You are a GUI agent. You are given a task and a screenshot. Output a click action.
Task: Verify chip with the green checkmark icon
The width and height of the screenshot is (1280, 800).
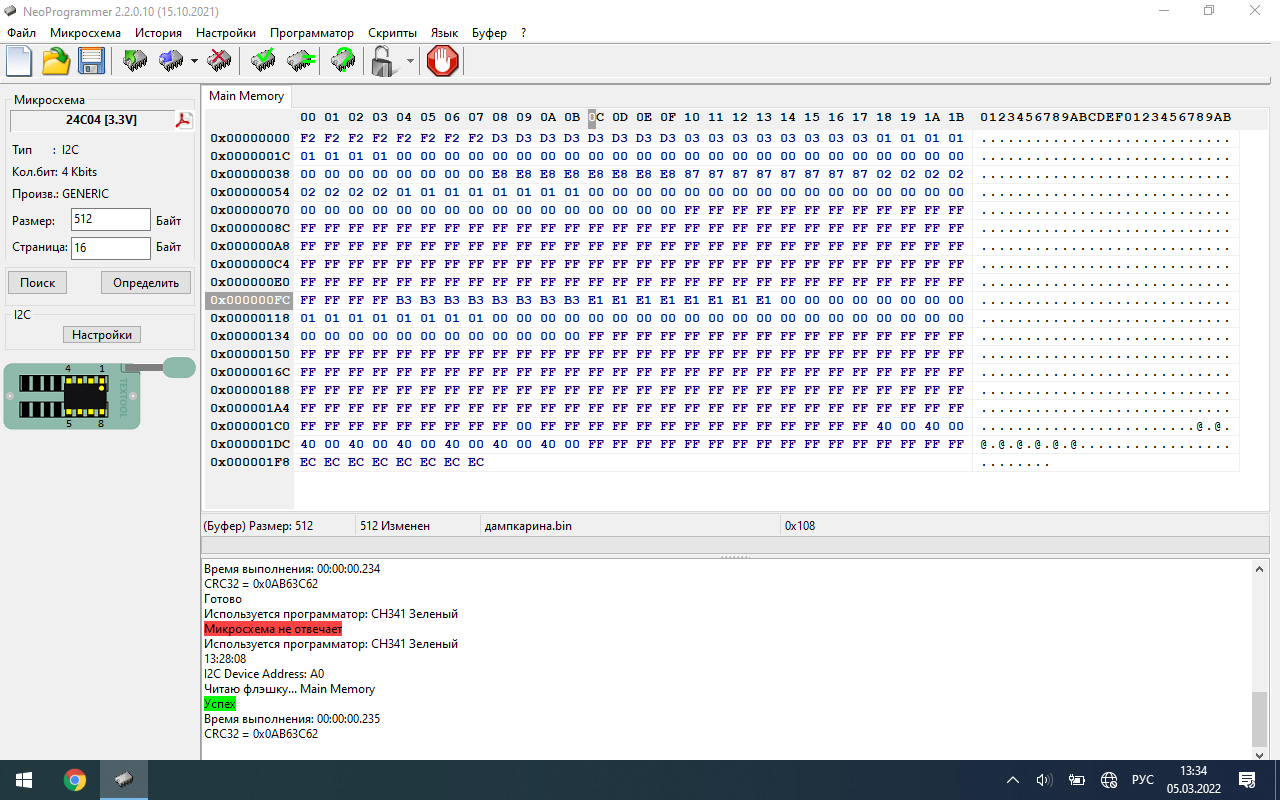263,62
